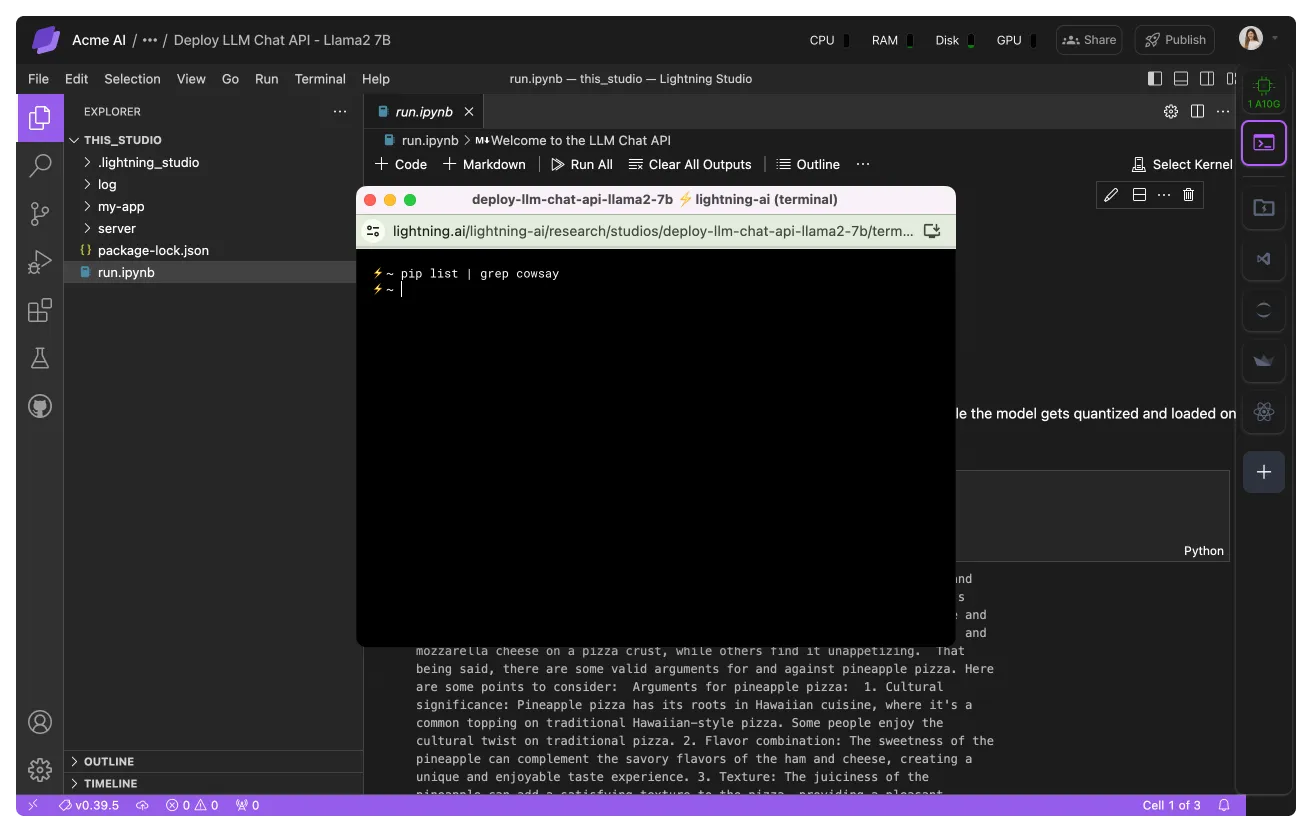This screenshot has height=832, width=1312.
Task: Open the Explorer view in activity bar
Action: pyautogui.click(x=40, y=118)
